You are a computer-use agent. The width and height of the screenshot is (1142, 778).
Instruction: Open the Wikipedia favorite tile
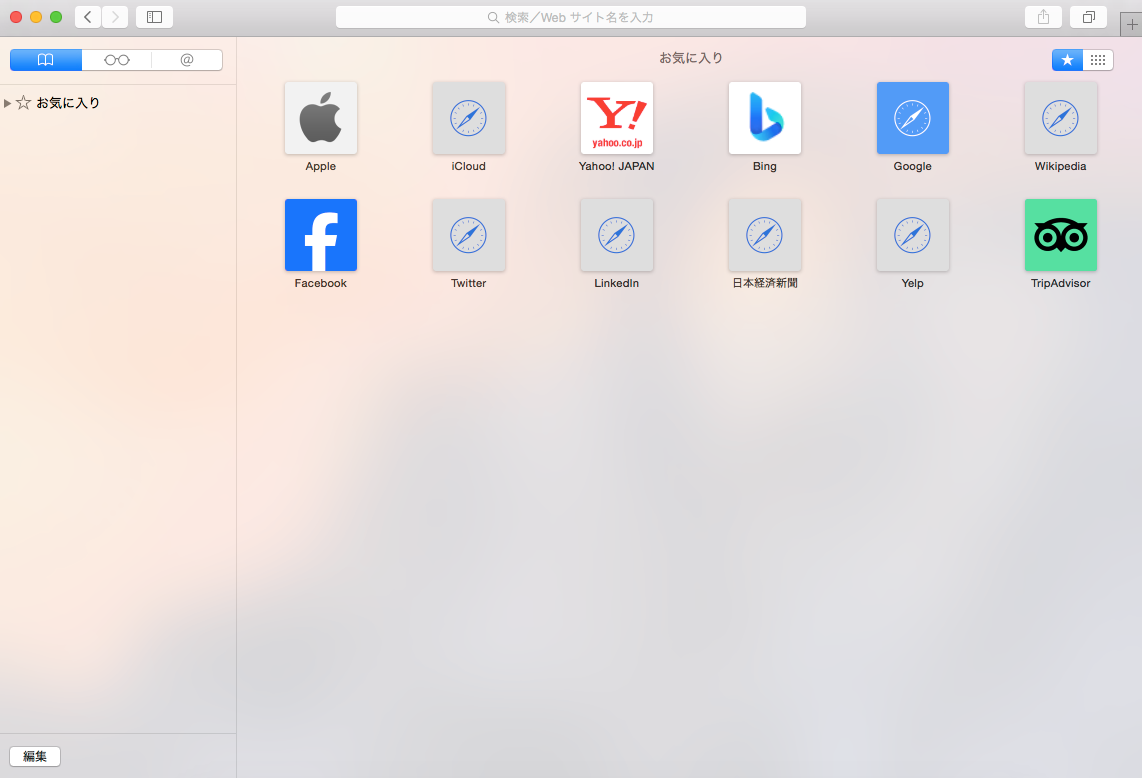[1060, 118]
